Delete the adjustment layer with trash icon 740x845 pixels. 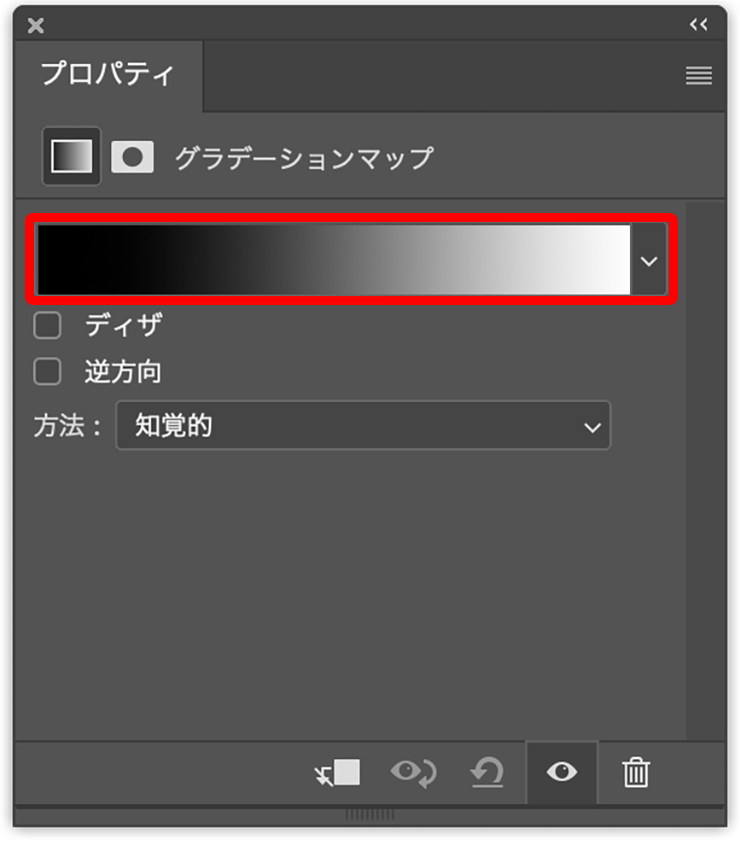(636, 773)
